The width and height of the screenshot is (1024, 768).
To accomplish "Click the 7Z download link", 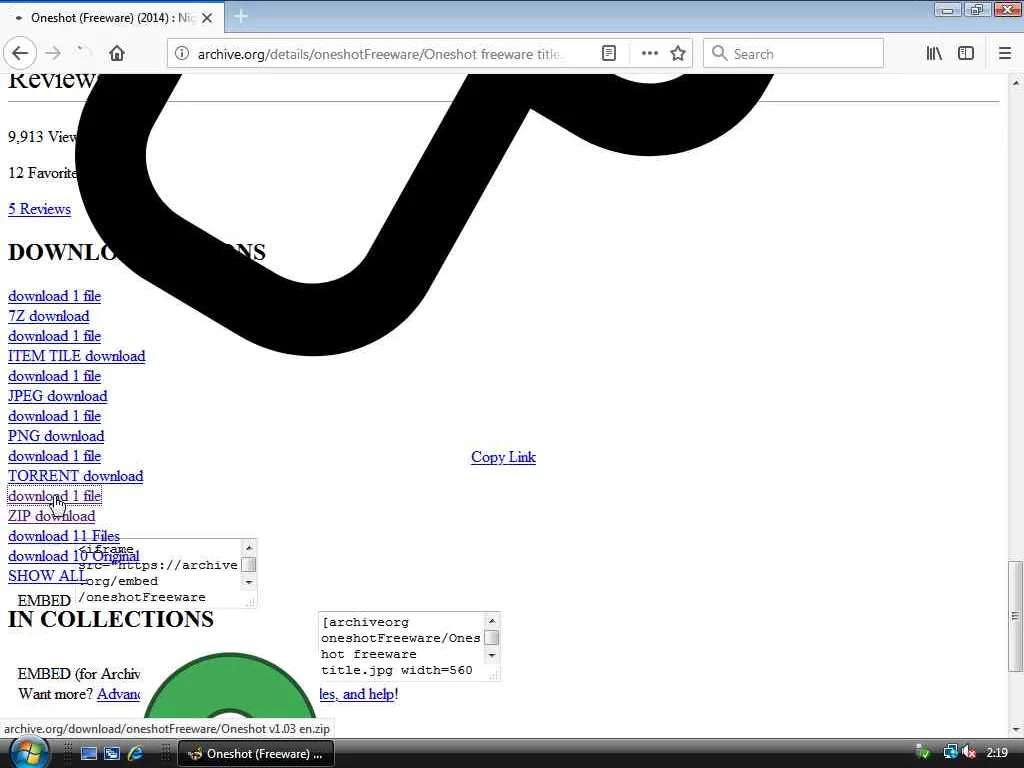I will click(48, 316).
